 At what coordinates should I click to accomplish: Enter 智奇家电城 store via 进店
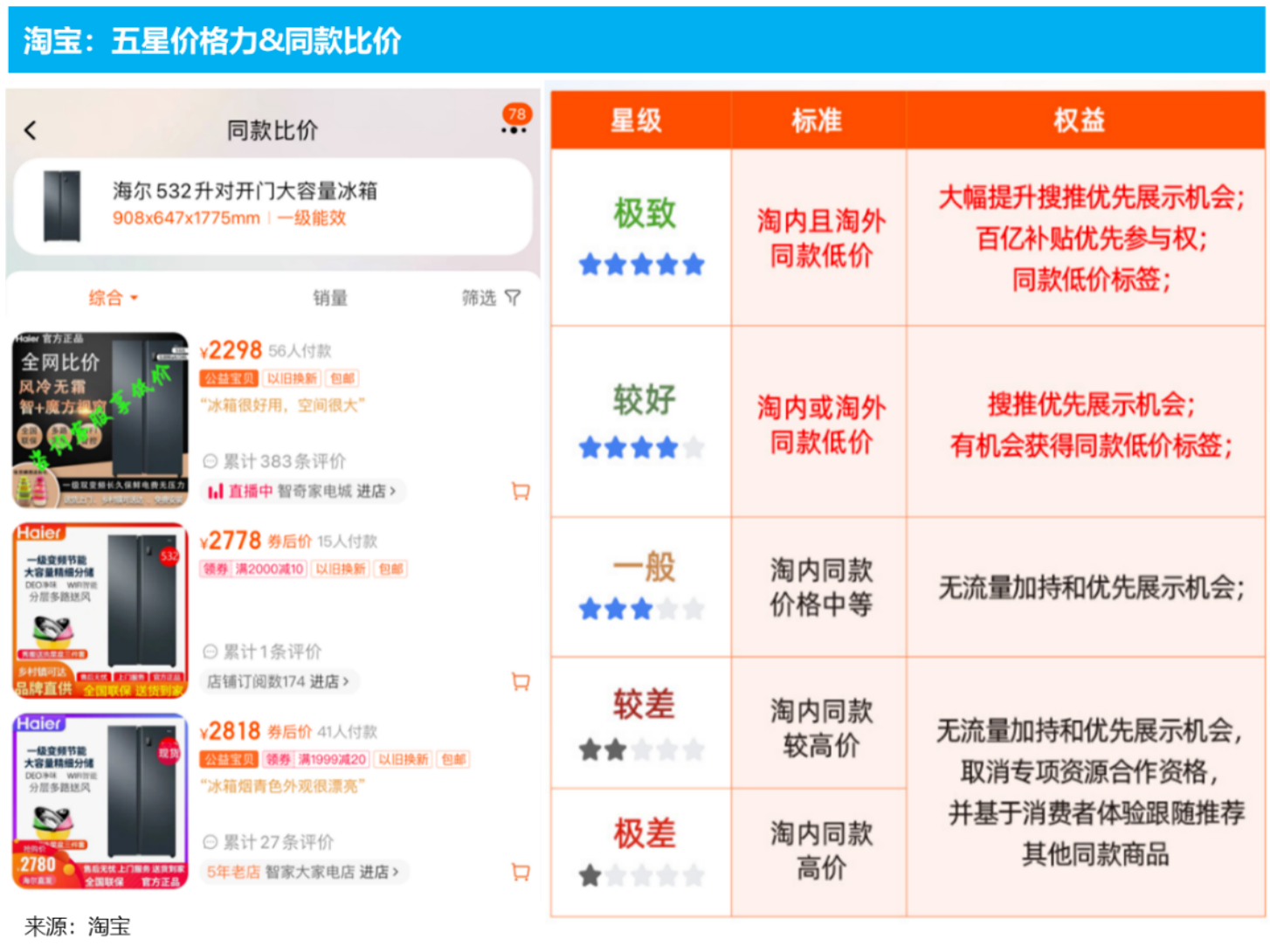(x=376, y=492)
